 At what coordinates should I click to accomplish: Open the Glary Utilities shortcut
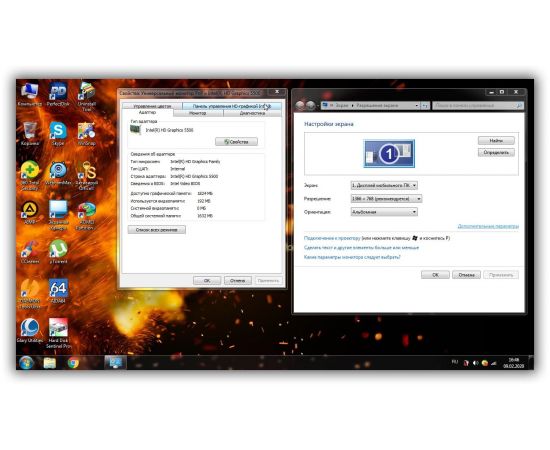tap(29, 330)
